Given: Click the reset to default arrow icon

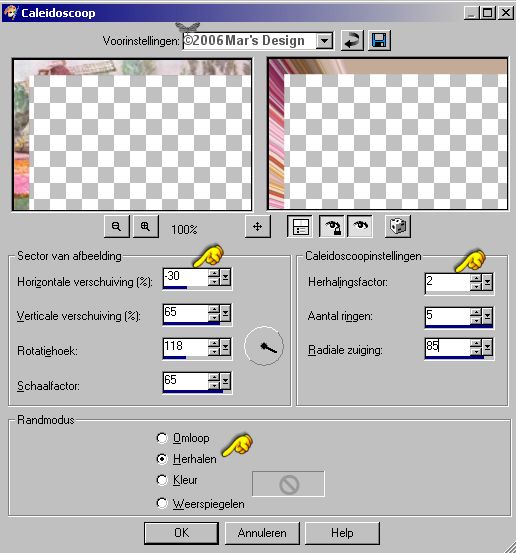Looking at the screenshot, I should coord(352,41).
